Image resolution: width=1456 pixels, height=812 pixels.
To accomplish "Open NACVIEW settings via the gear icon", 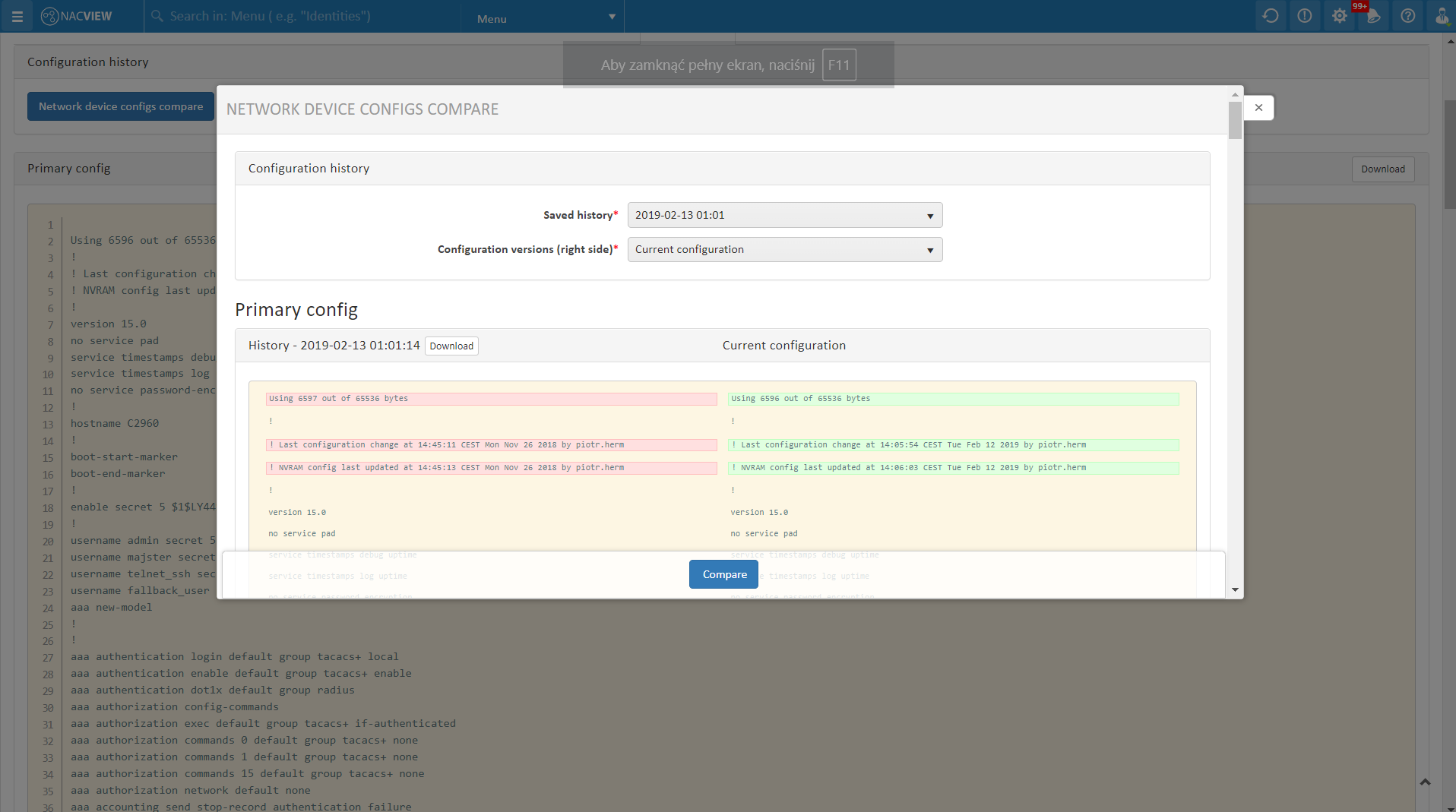I will point(1339,15).
